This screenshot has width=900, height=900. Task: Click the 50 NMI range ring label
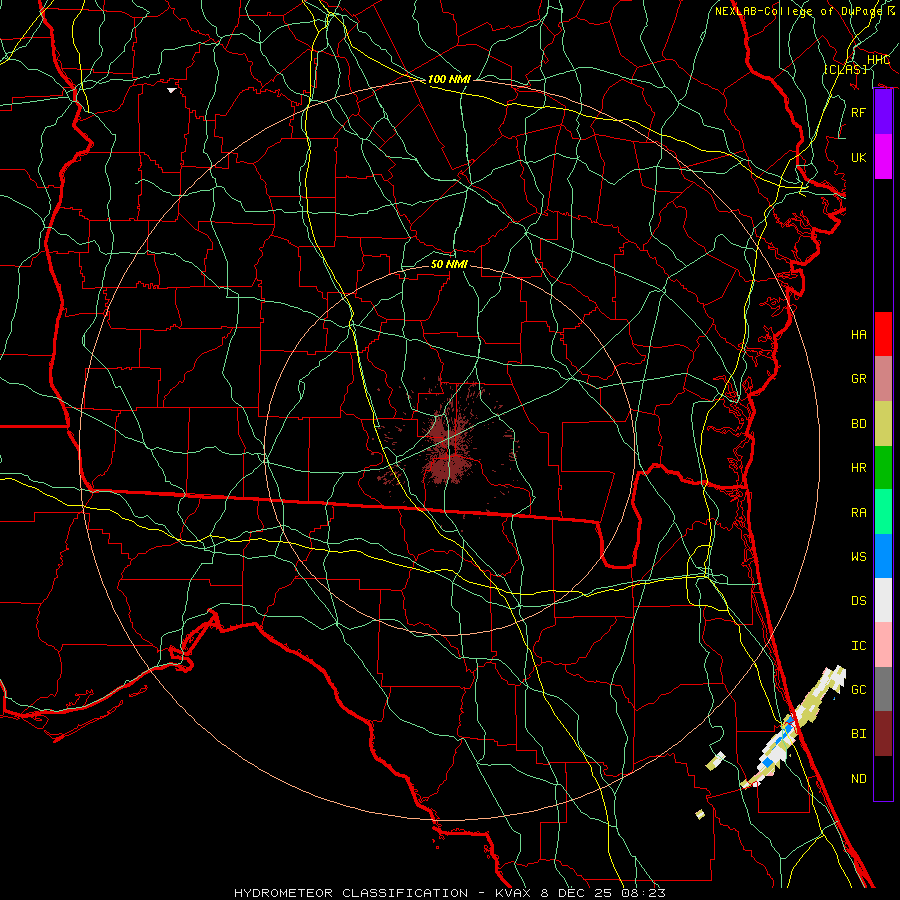(449, 264)
